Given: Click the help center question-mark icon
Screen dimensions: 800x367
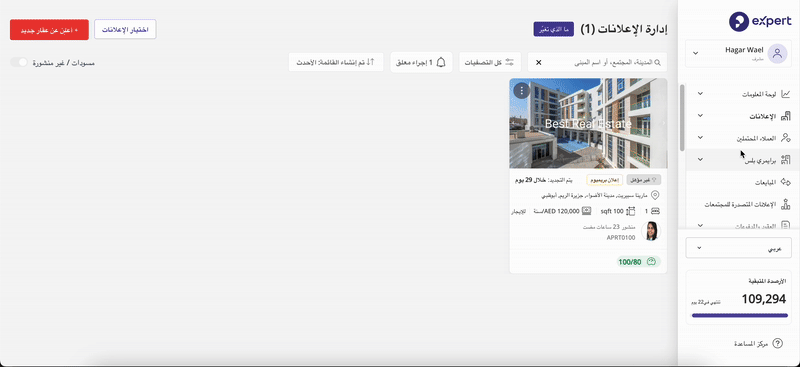Looking at the screenshot, I should (x=778, y=344).
